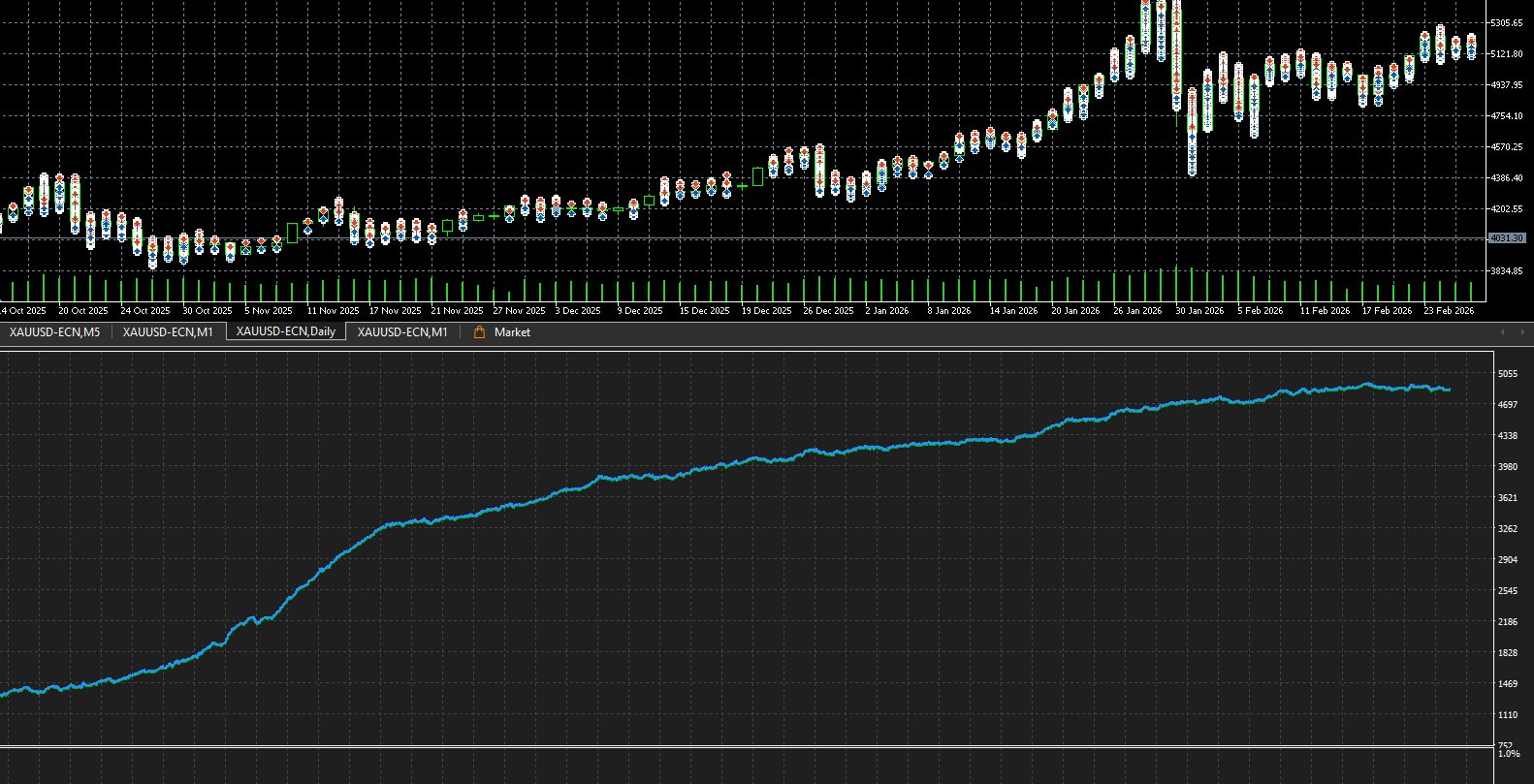
Task: Click the 3834.85 price axis label
Action: click(x=1506, y=271)
